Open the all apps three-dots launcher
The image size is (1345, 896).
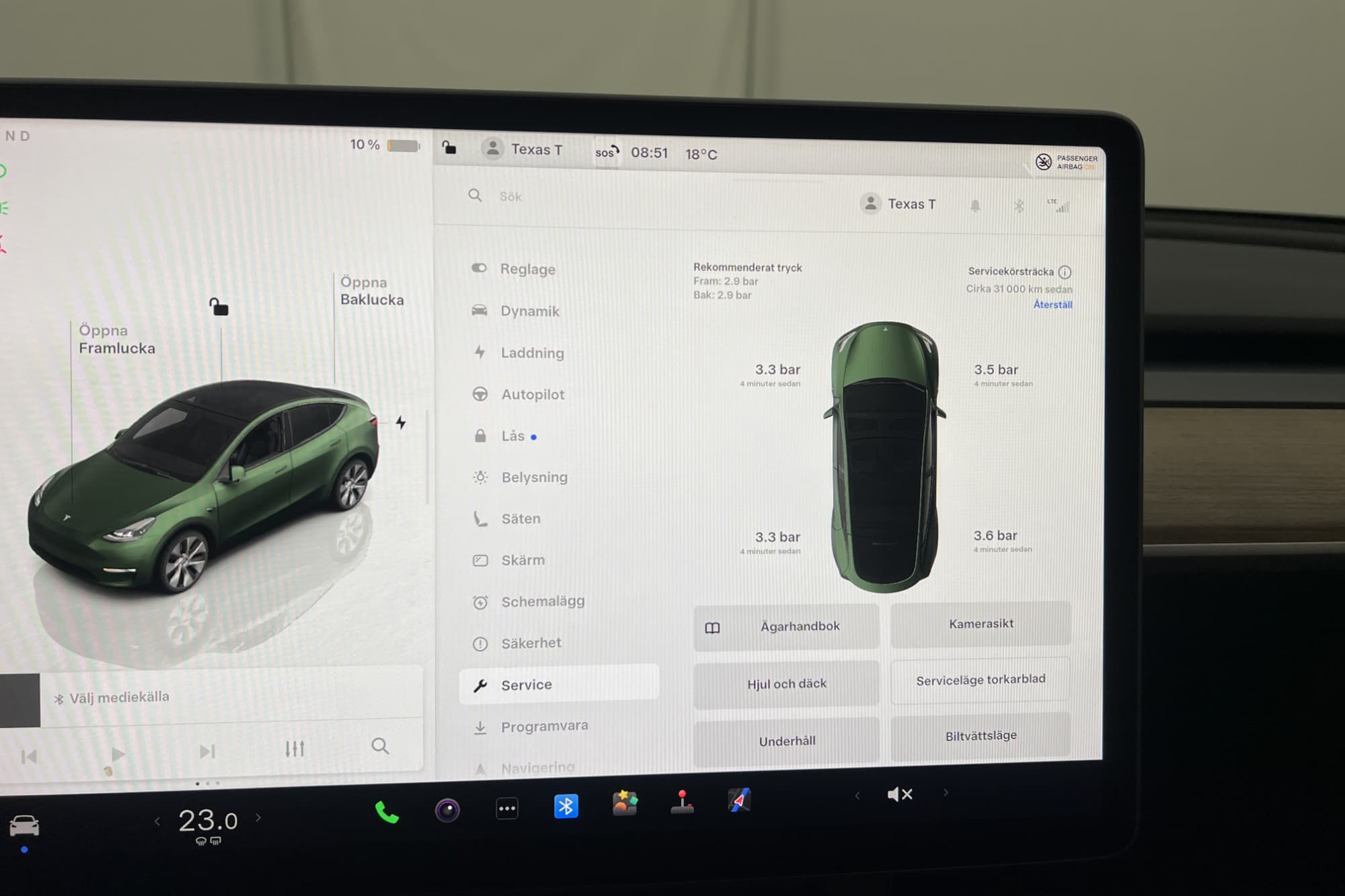coord(507,809)
